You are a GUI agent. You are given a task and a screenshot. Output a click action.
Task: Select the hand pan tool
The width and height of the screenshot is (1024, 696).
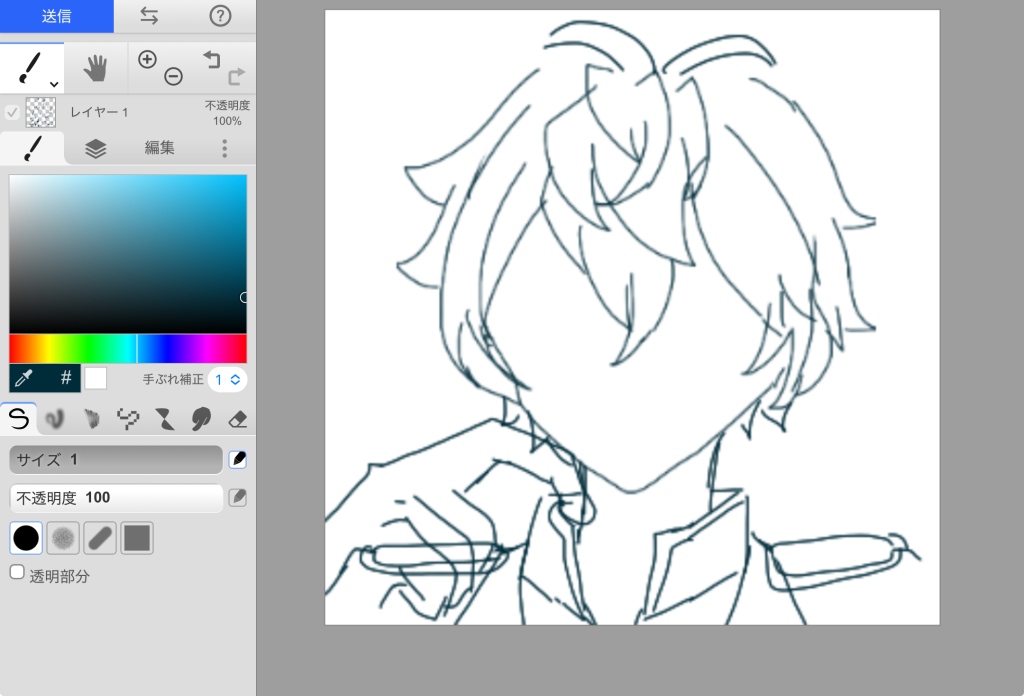[95, 68]
